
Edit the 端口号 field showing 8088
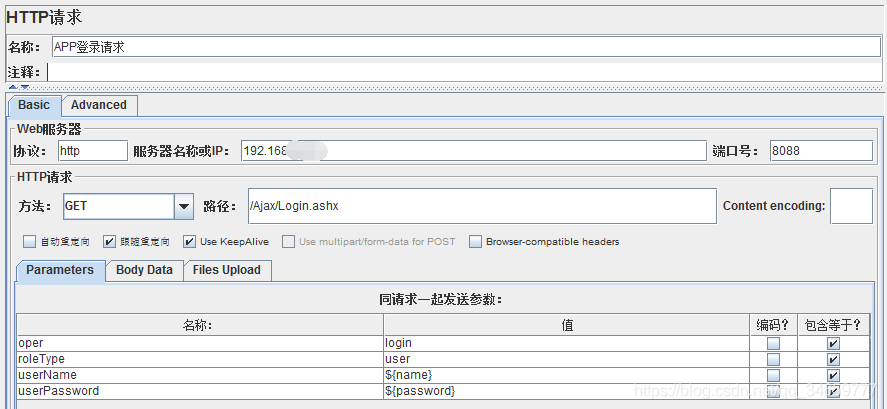coord(821,151)
